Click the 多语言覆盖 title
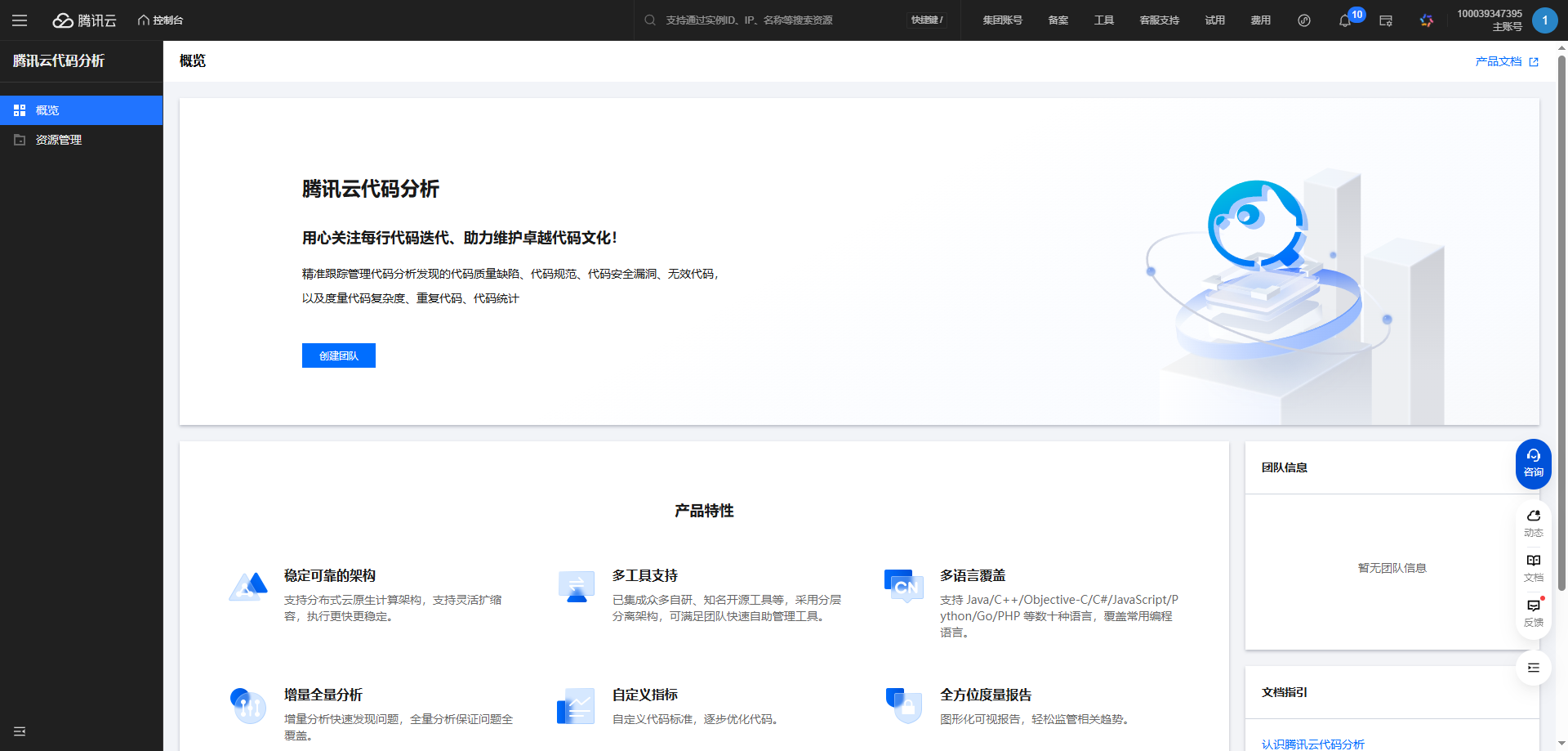The width and height of the screenshot is (1568, 751). tap(973, 575)
